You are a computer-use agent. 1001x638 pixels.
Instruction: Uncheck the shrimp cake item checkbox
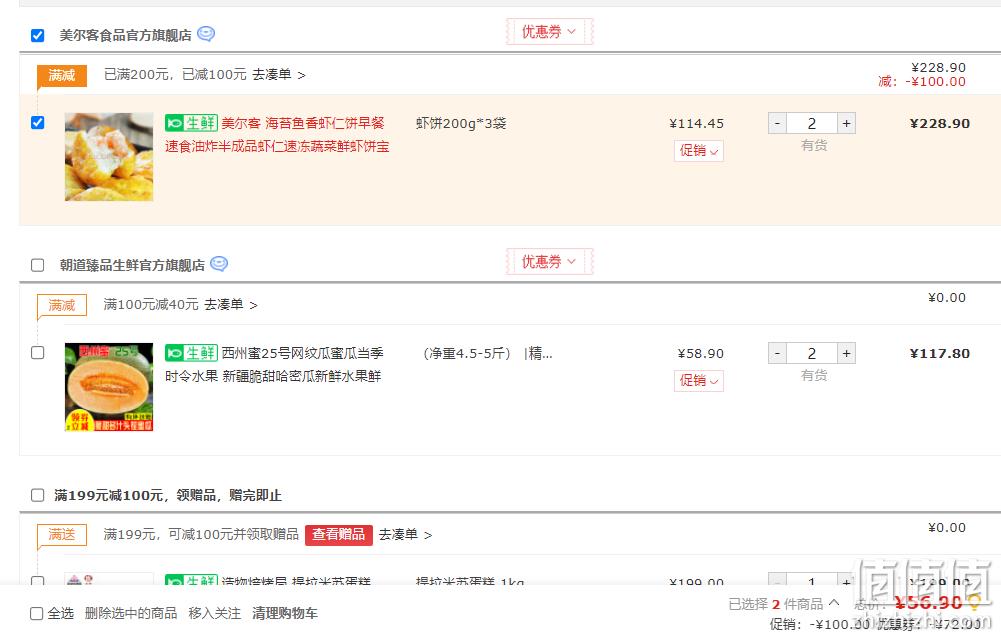(x=38, y=123)
